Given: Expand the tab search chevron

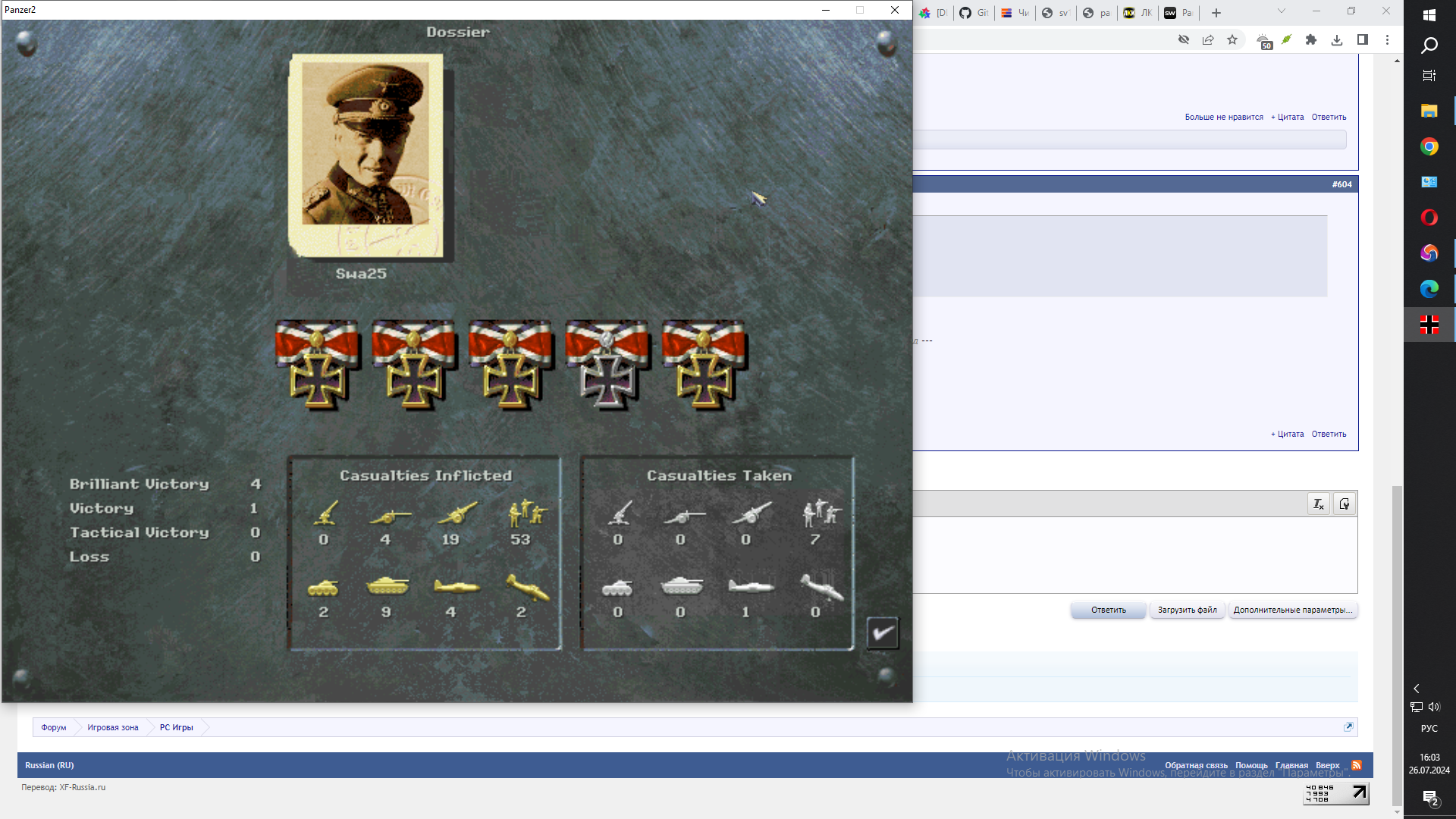Looking at the screenshot, I should (x=1282, y=11).
